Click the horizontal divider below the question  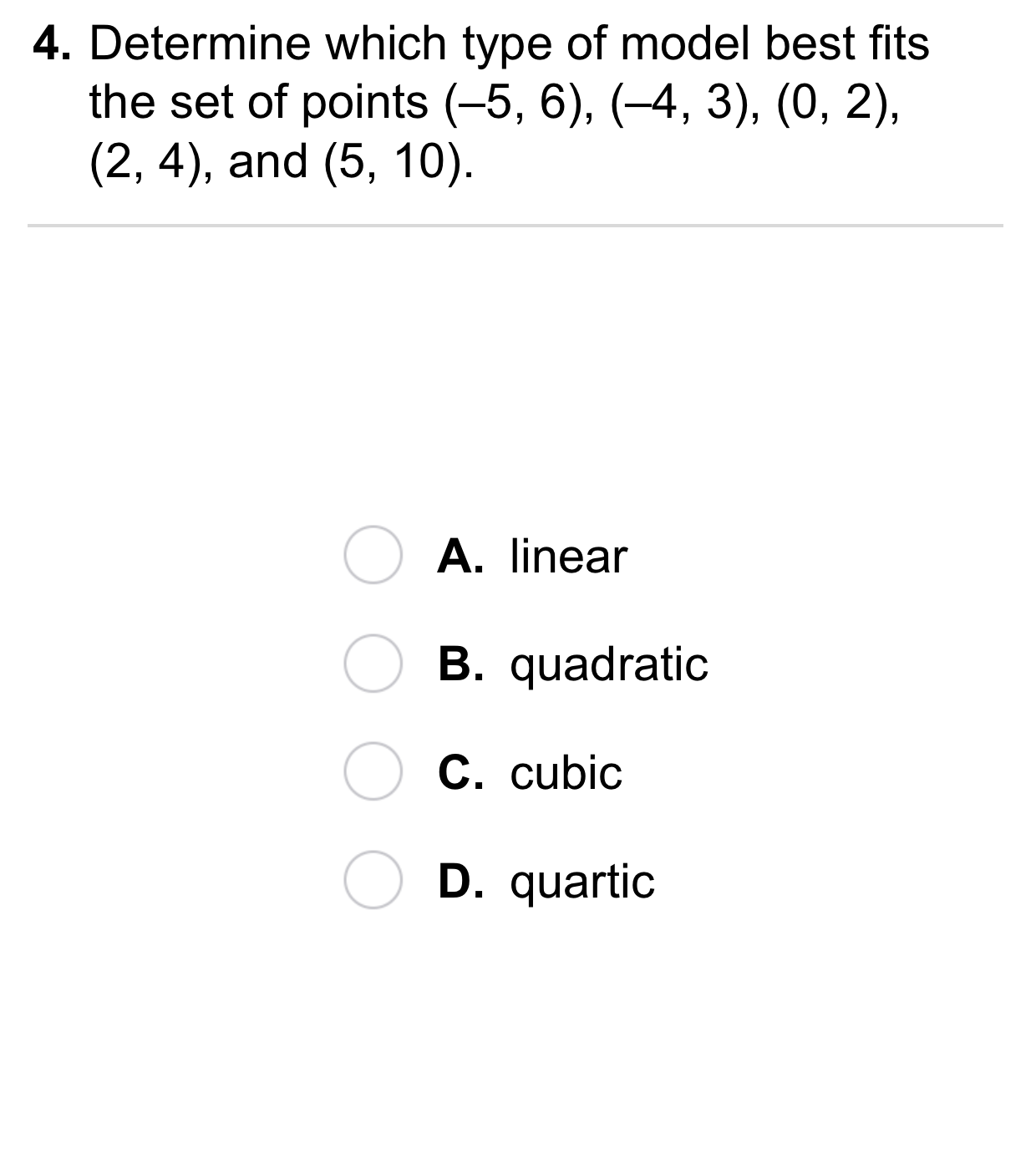click(515, 225)
